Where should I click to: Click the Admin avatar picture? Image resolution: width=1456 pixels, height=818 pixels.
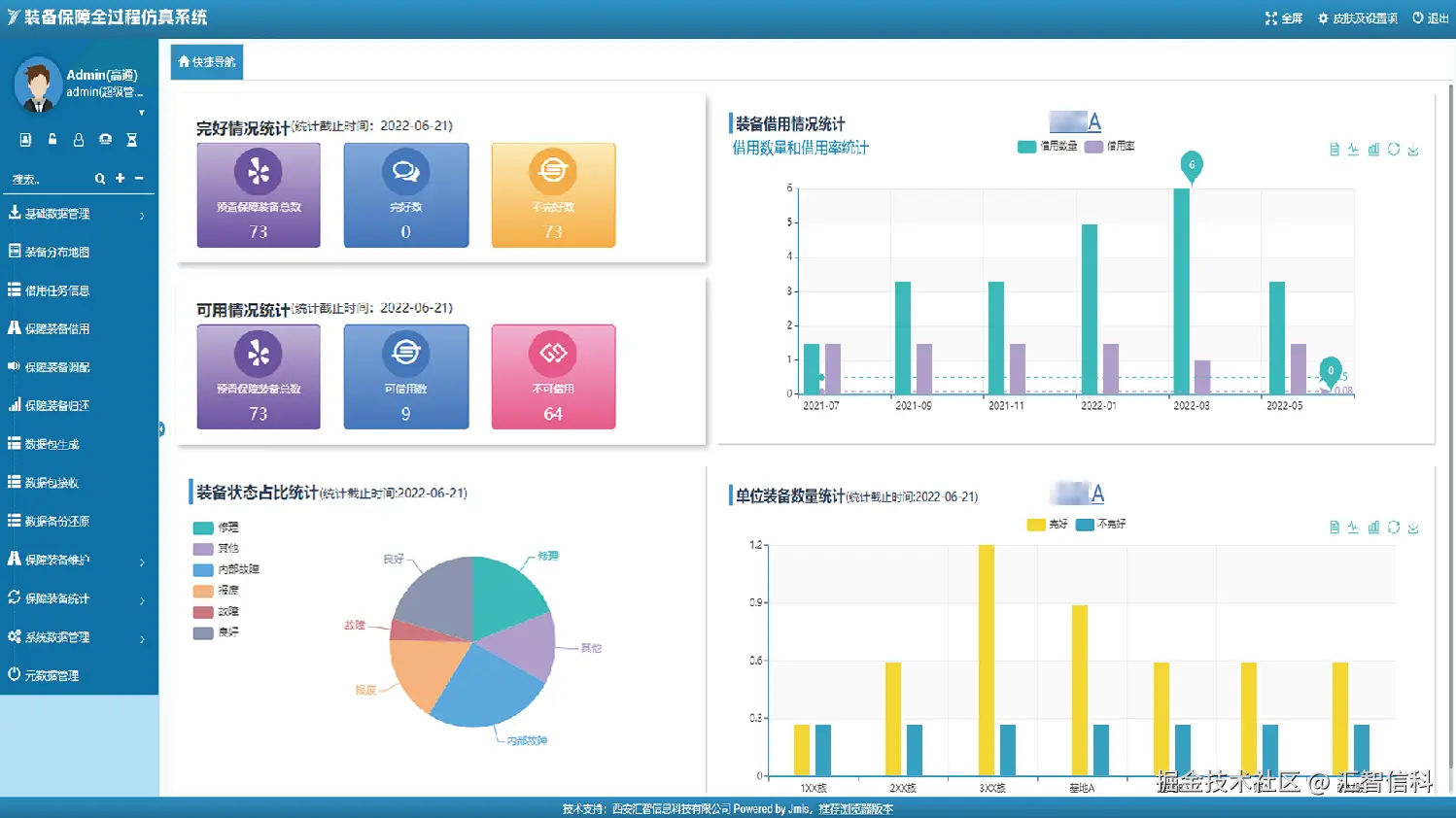pos(37,85)
